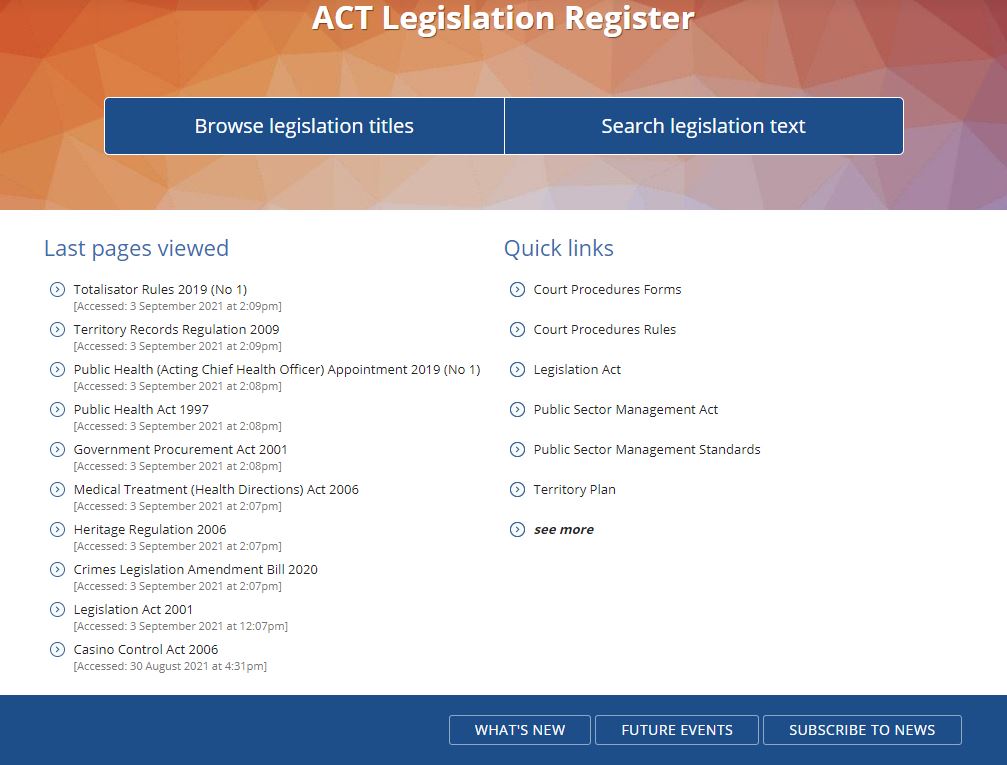The image size is (1007, 765).
Task: Click arrow icon beside Public Health Act 1997
Action: tap(57, 410)
